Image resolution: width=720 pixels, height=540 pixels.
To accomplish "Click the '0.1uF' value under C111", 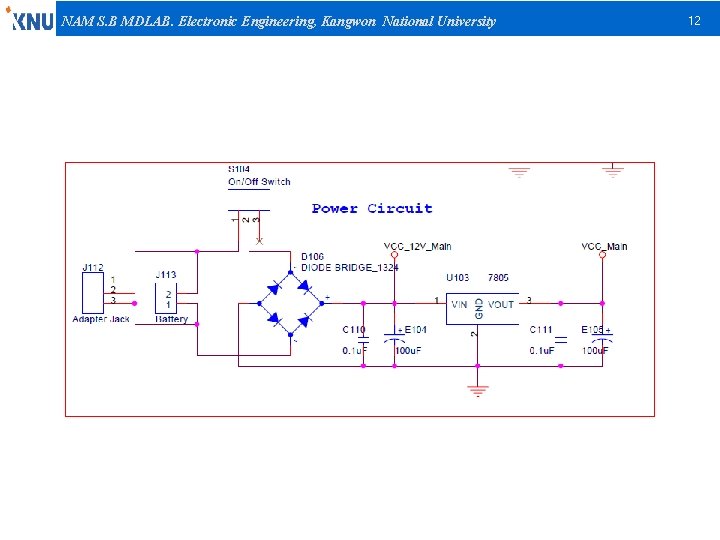I will coord(542,350).
